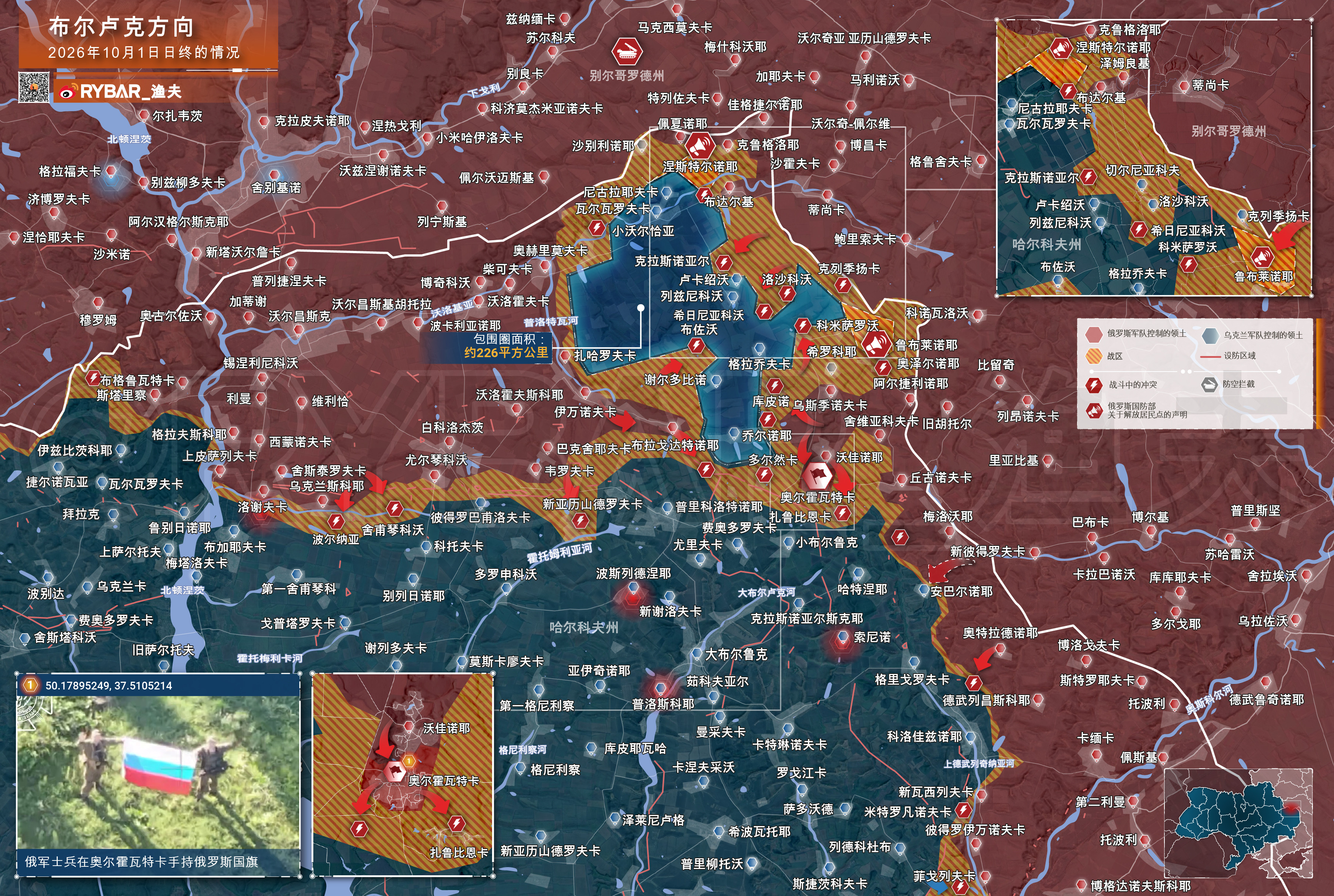Click date text 2026年10月1日日终的情况
This screenshot has height=896, width=1334.
point(144,53)
